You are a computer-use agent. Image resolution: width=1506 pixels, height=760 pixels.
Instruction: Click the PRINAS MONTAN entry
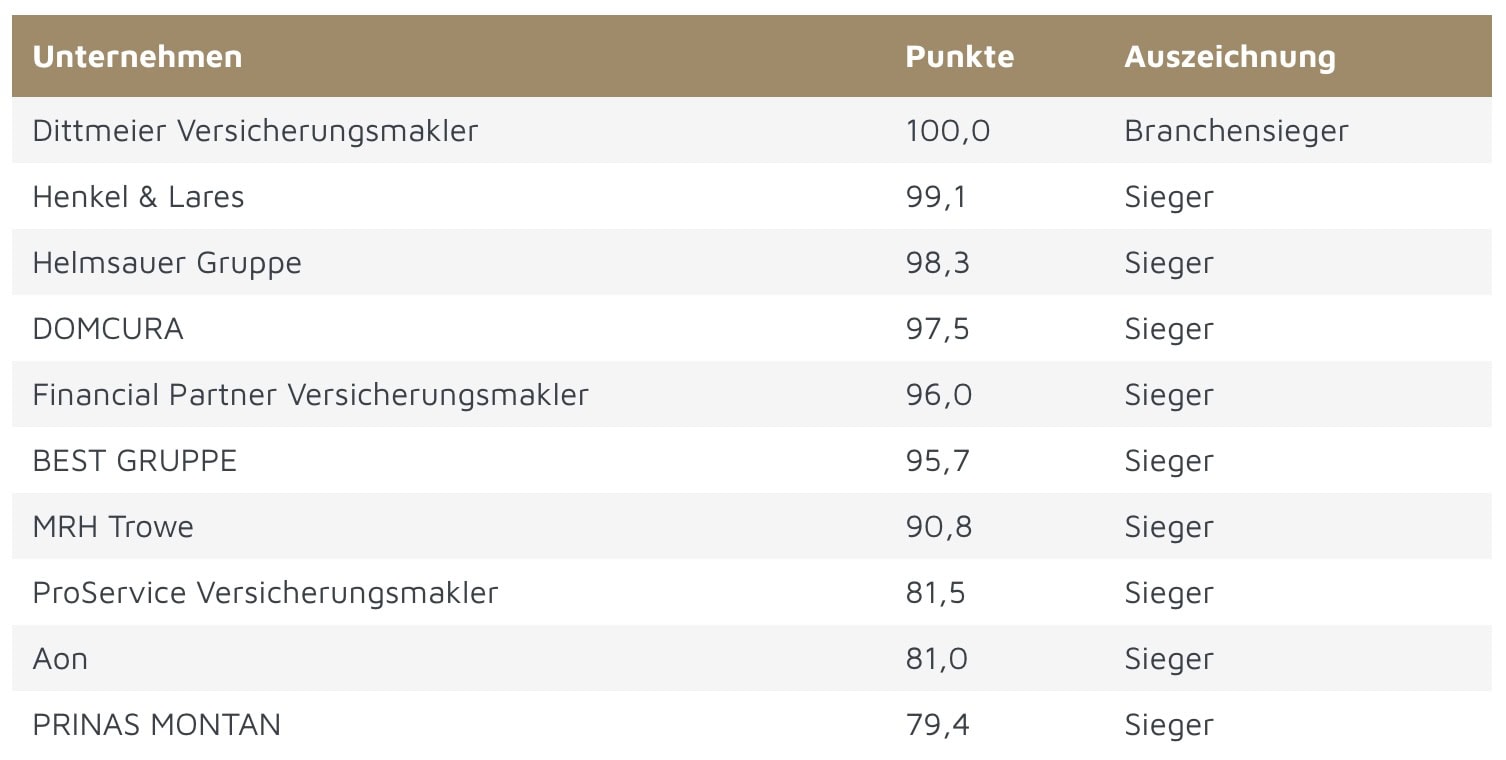156,725
